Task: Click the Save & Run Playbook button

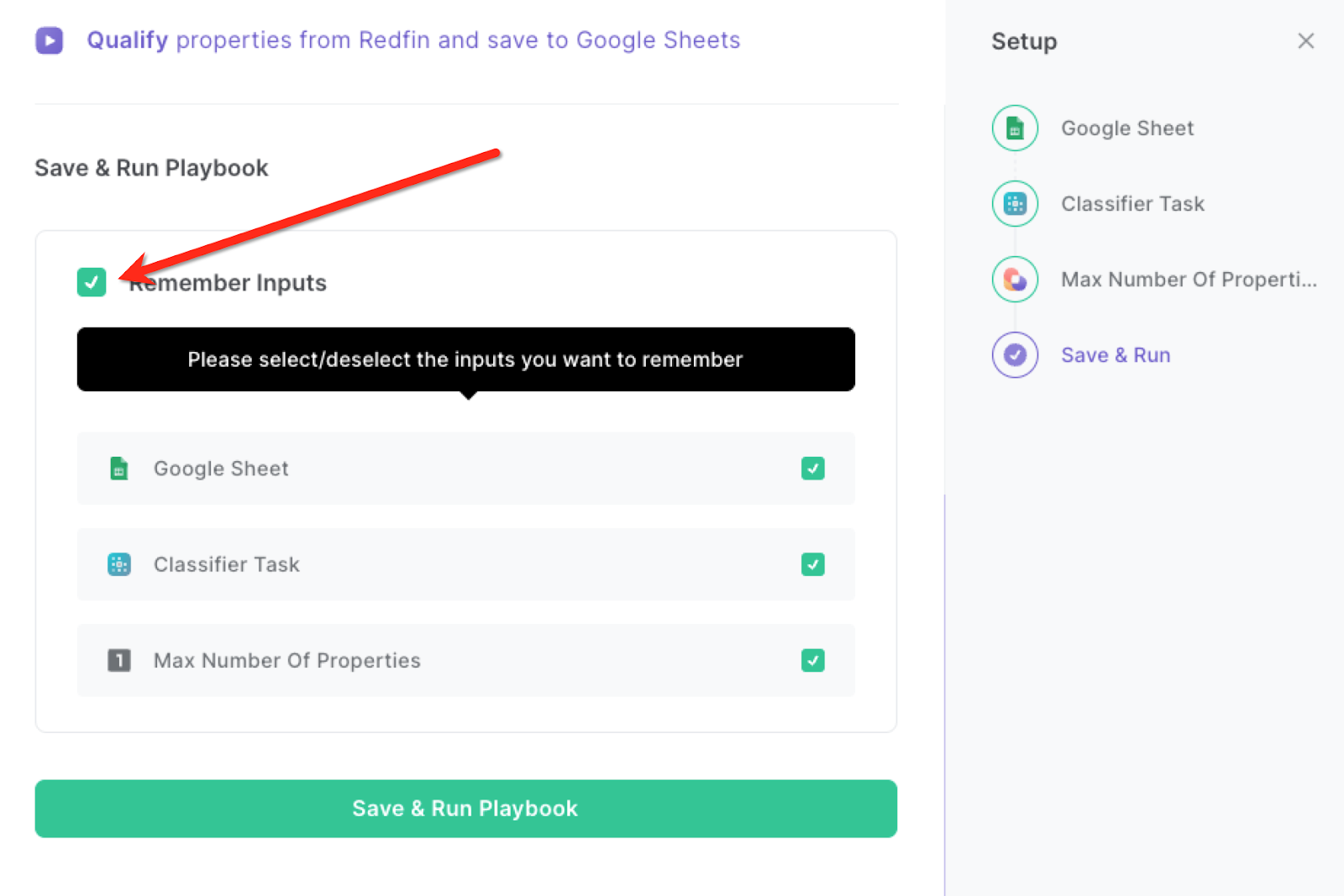Action: (466, 809)
